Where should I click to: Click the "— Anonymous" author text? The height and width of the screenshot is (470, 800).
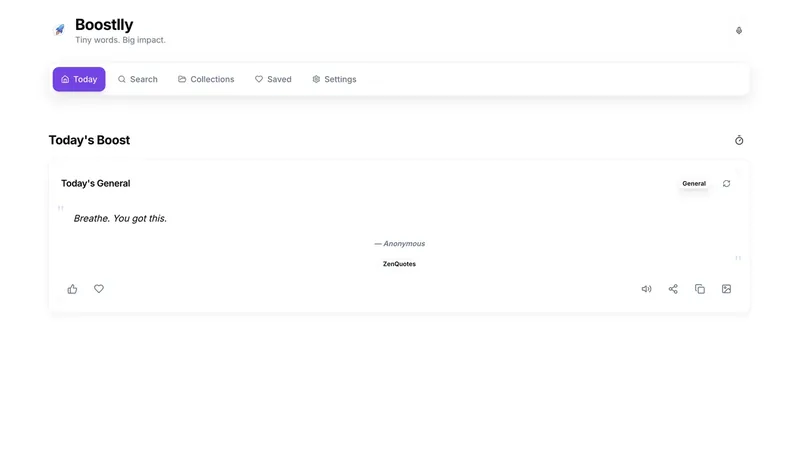coord(399,243)
